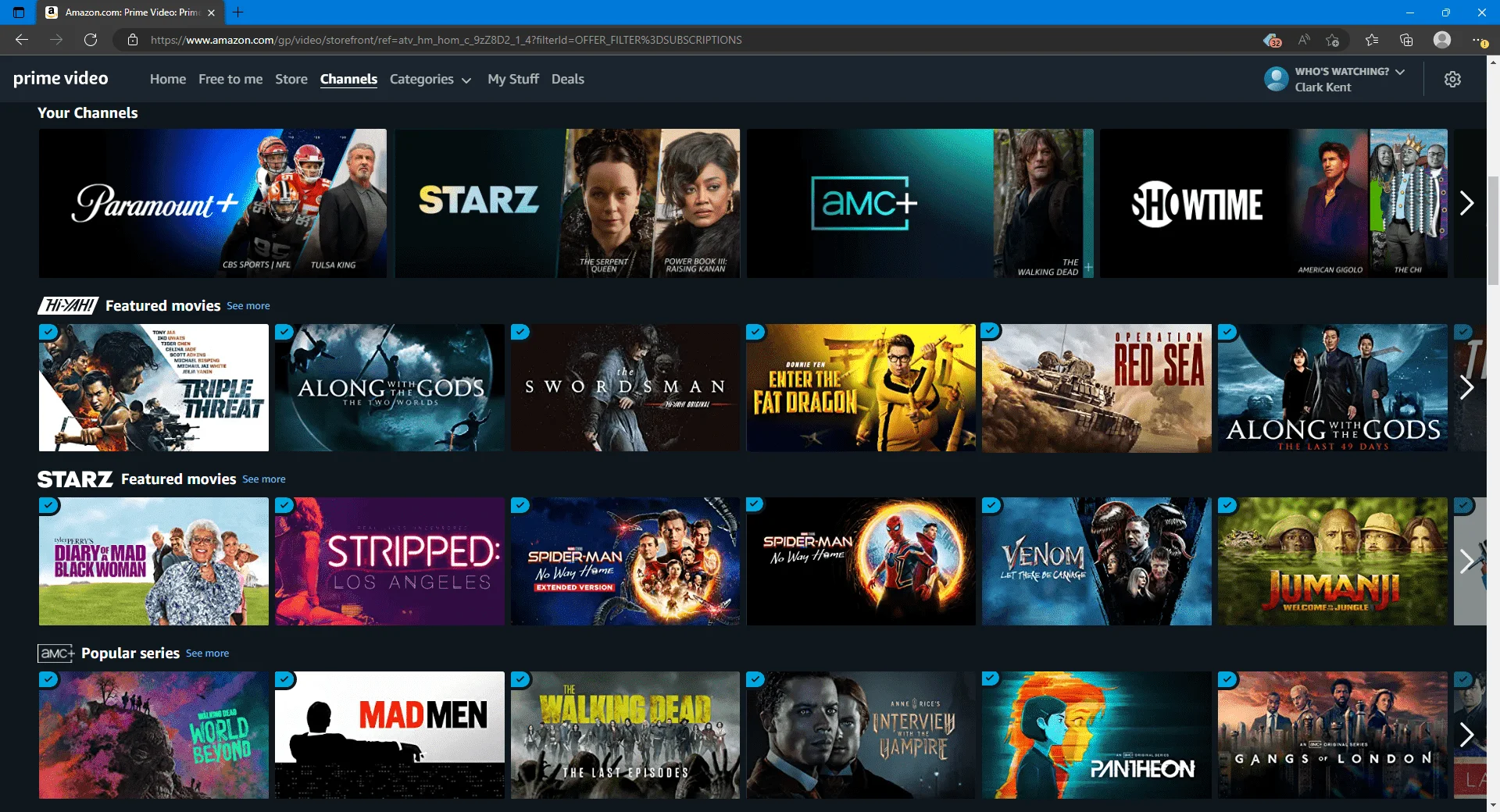Open browser collections icon

[1406, 40]
